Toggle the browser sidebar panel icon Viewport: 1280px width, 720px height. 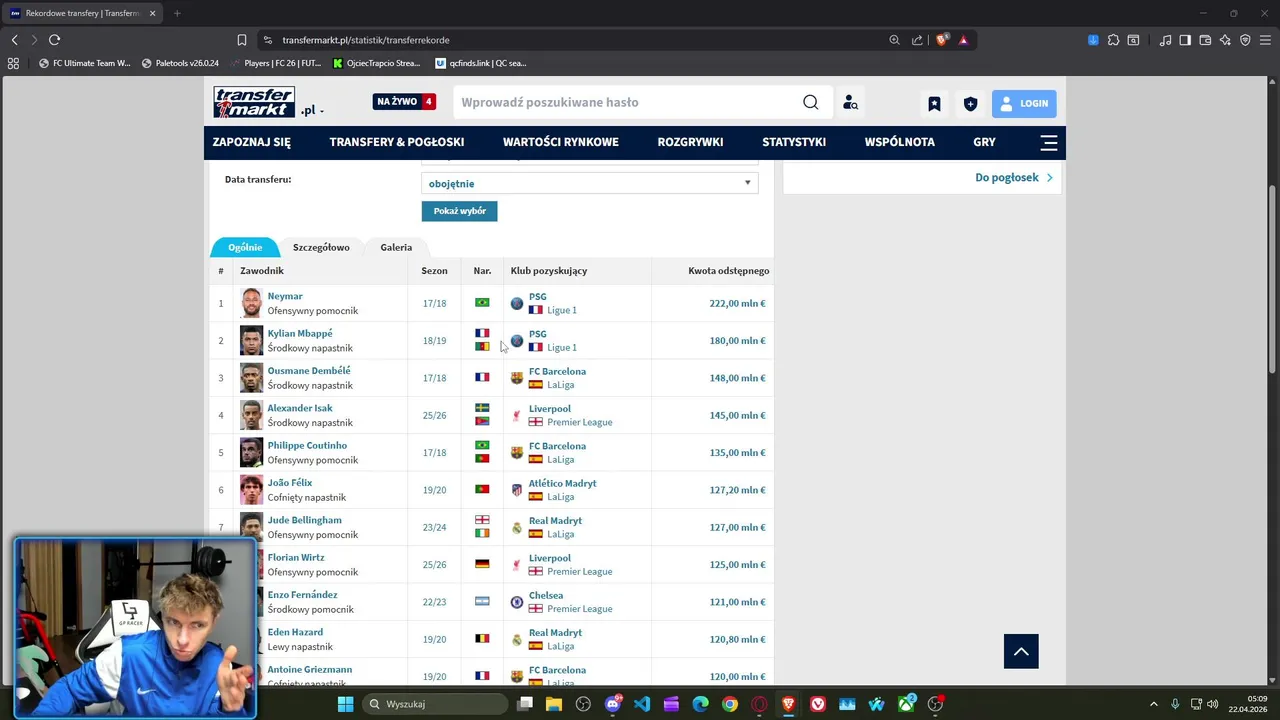click(1185, 40)
